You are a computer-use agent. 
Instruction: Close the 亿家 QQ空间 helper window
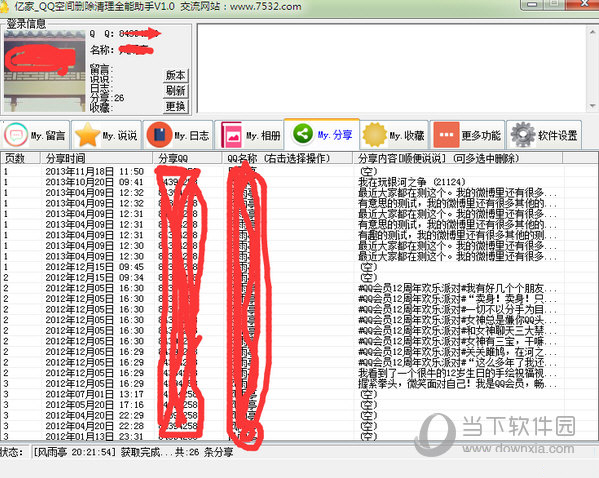(583, 4)
